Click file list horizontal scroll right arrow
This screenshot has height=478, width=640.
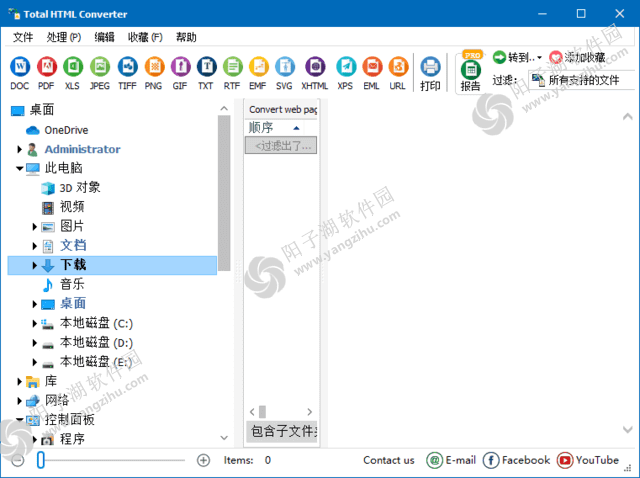pos(309,412)
